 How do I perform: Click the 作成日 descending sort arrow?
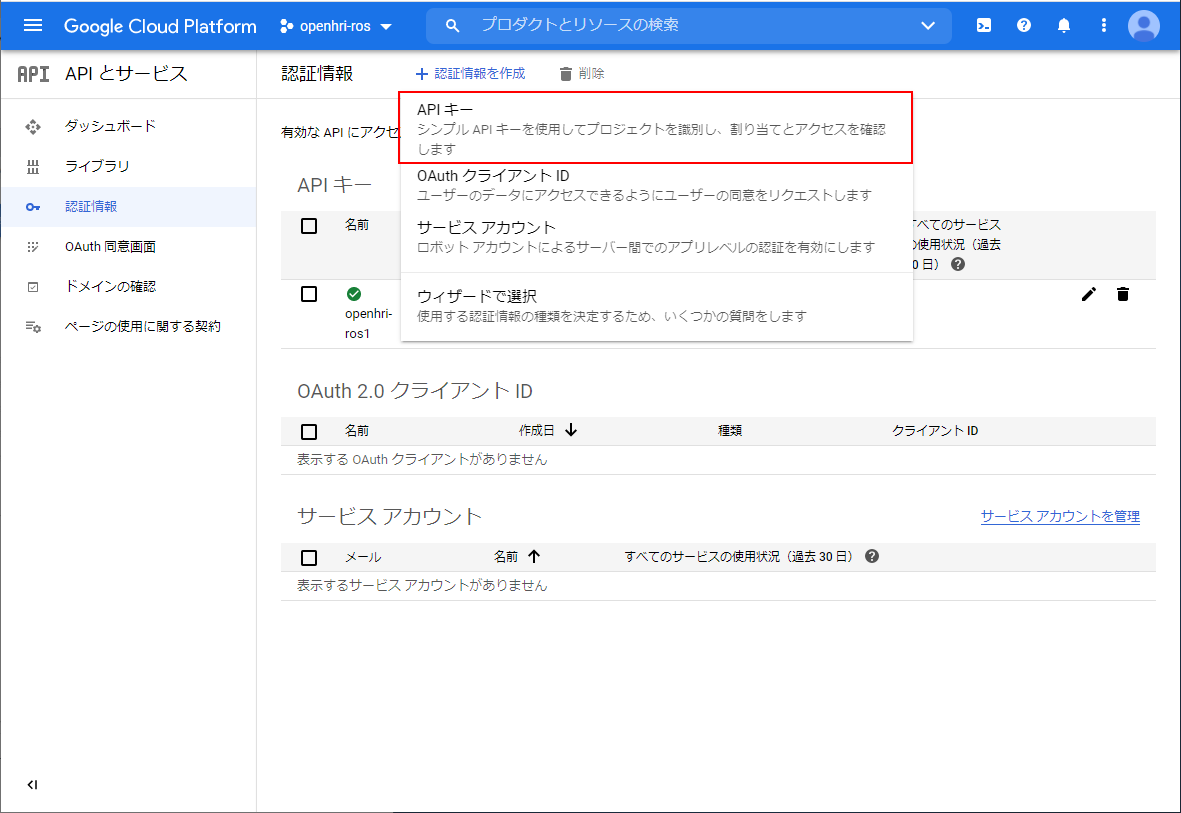pos(571,430)
